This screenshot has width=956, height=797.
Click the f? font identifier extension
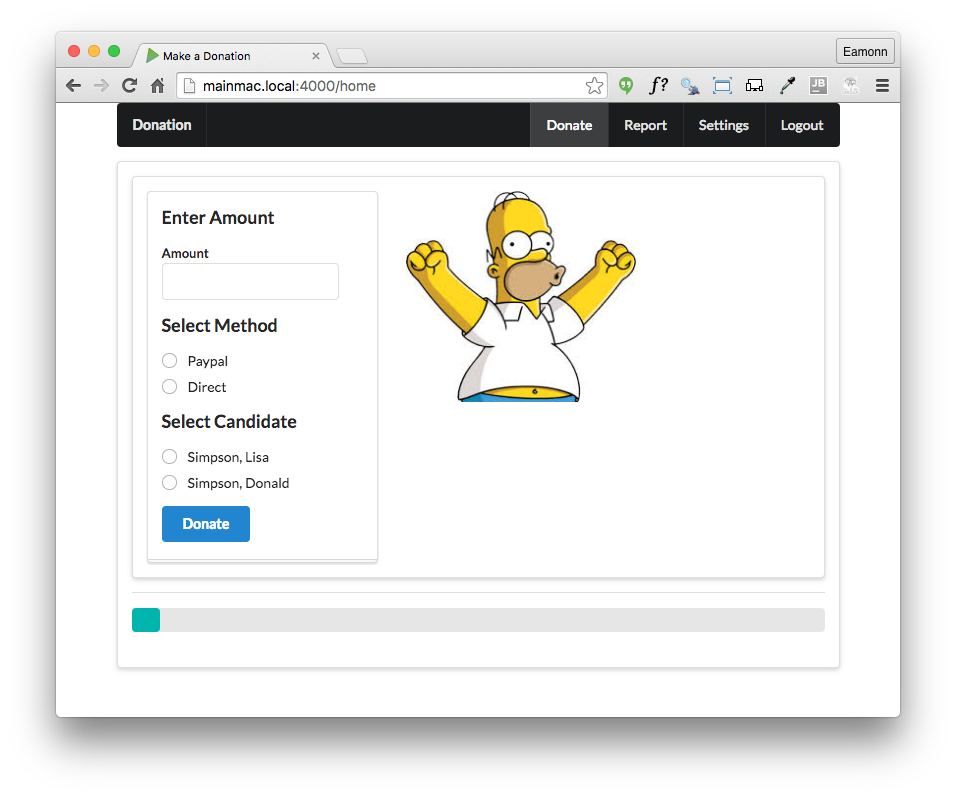point(658,86)
